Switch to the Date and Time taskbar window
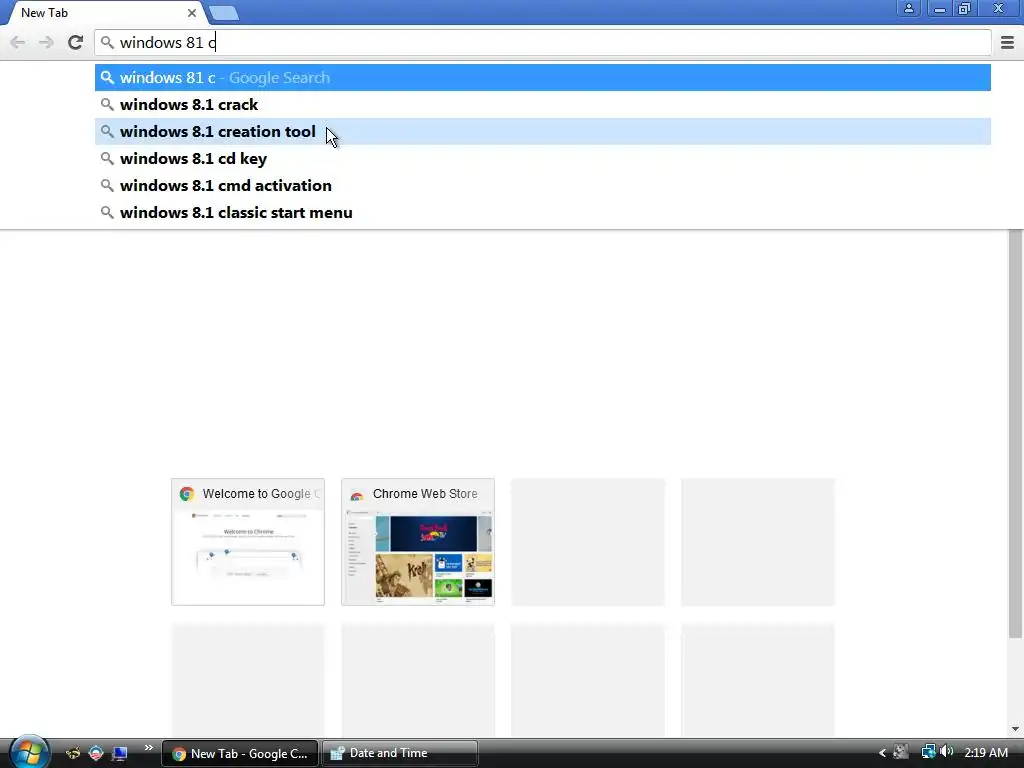The image size is (1024, 768). 400,754
